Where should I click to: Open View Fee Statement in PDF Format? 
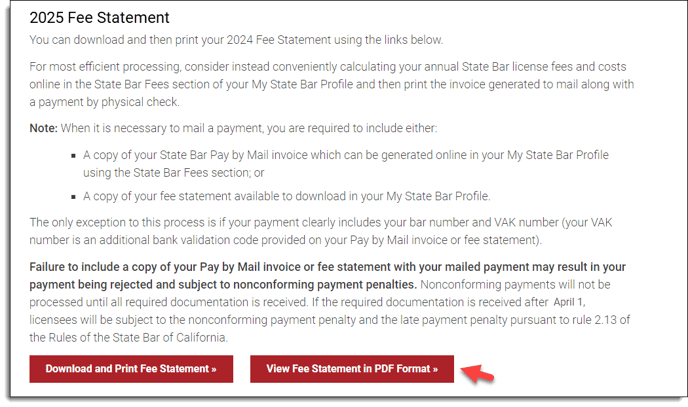(x=352, y=369)
